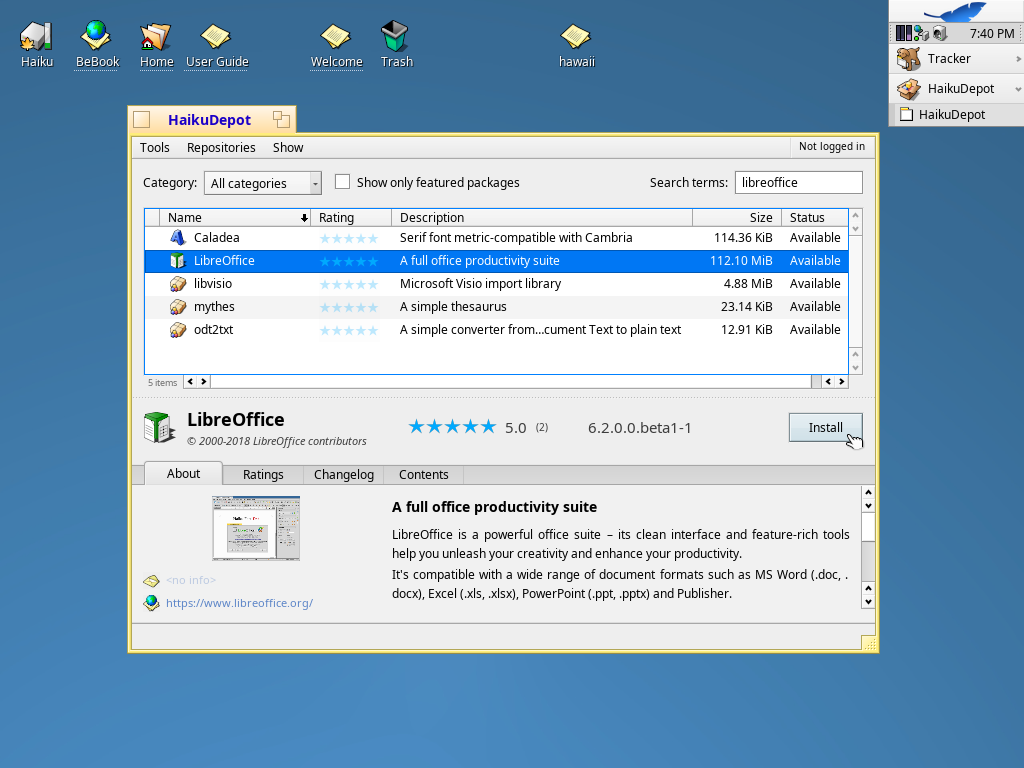Sort the list by the Name column
Viewport: 1024px width, 768px height.
pos(234,217)
